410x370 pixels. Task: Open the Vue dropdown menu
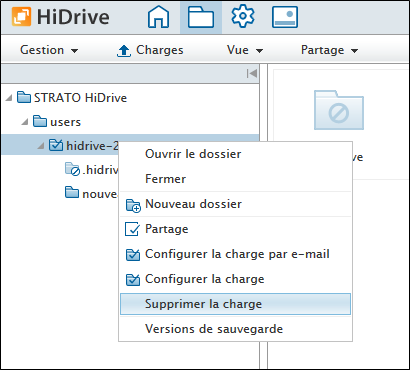(x=245, y=50)
